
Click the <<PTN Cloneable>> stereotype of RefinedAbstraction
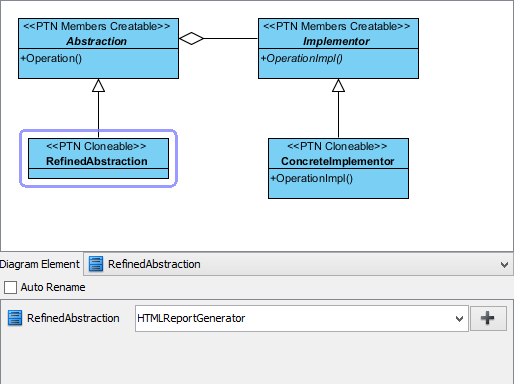[x=96, y=146]
